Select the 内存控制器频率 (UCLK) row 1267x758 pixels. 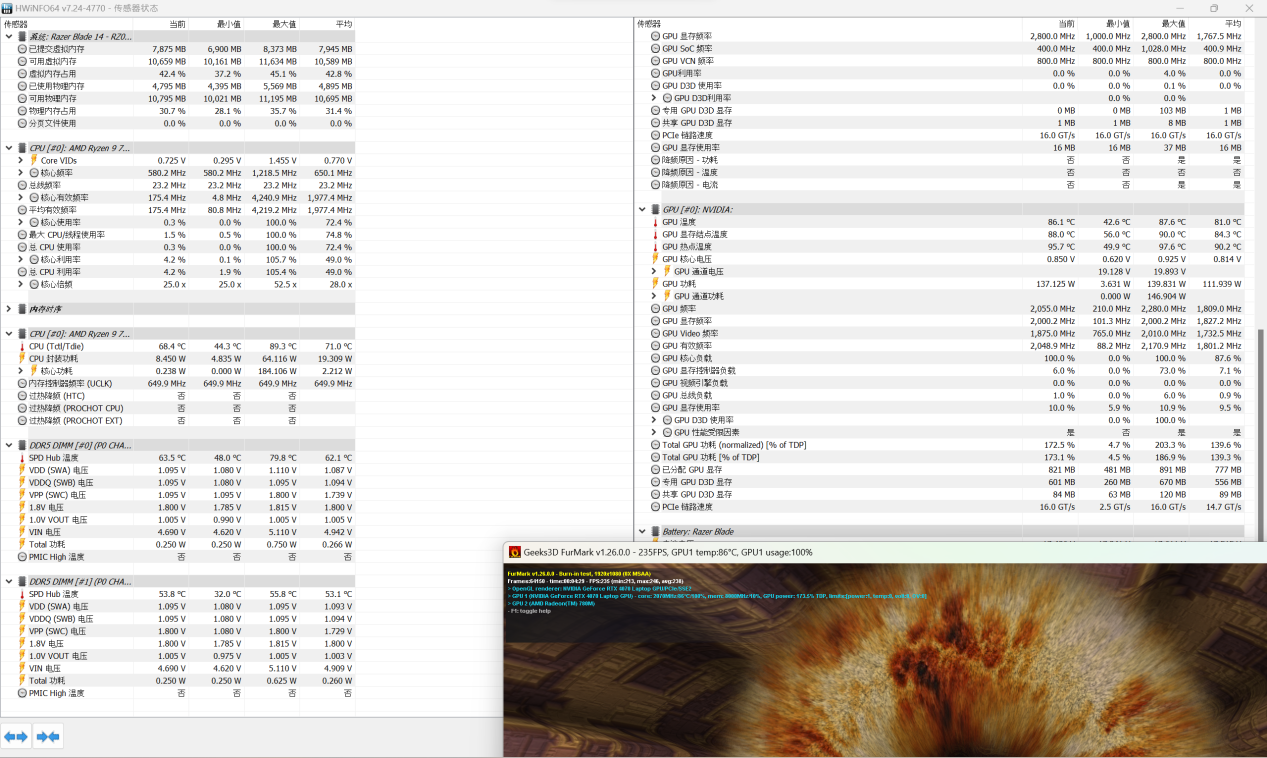click(178, 383)
